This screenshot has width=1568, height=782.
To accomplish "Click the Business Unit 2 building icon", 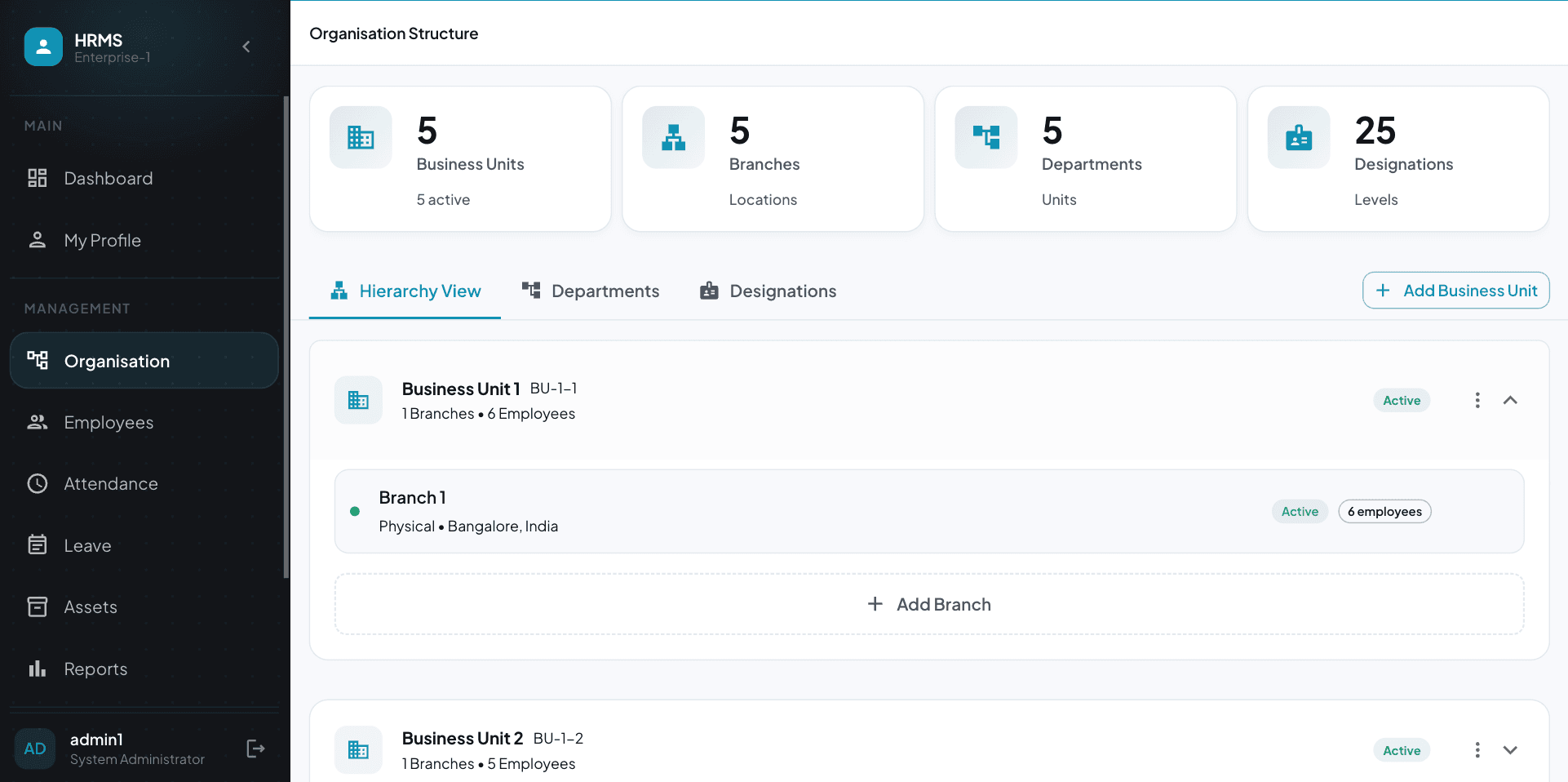I will (358, 750).
